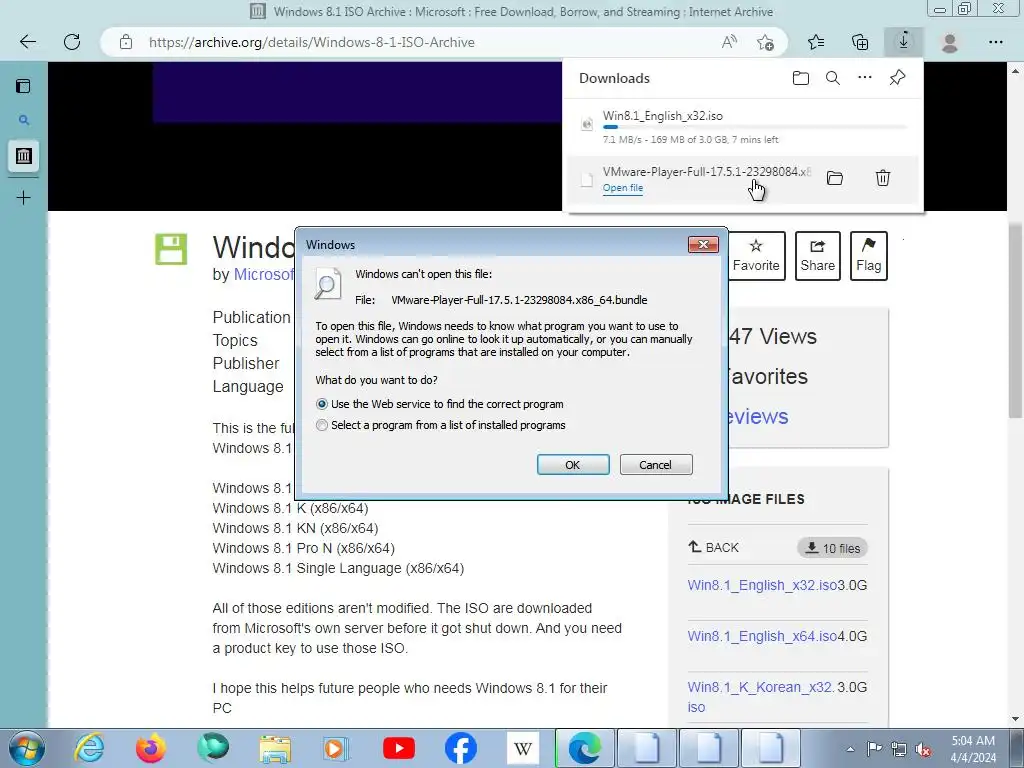The image size is (1024, 768).
Task: Go BACK in ISO image files list
Action: pos(713,547)
